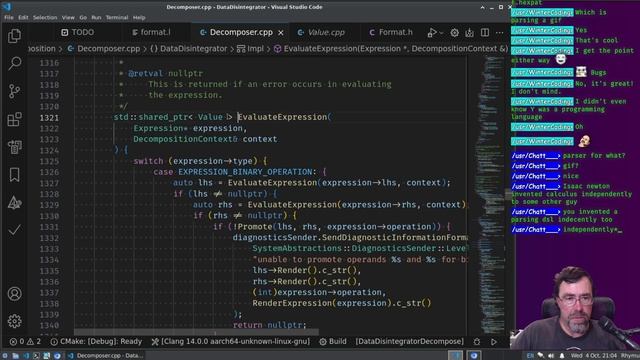Click the Build button in the status bar

coord(333,342)
